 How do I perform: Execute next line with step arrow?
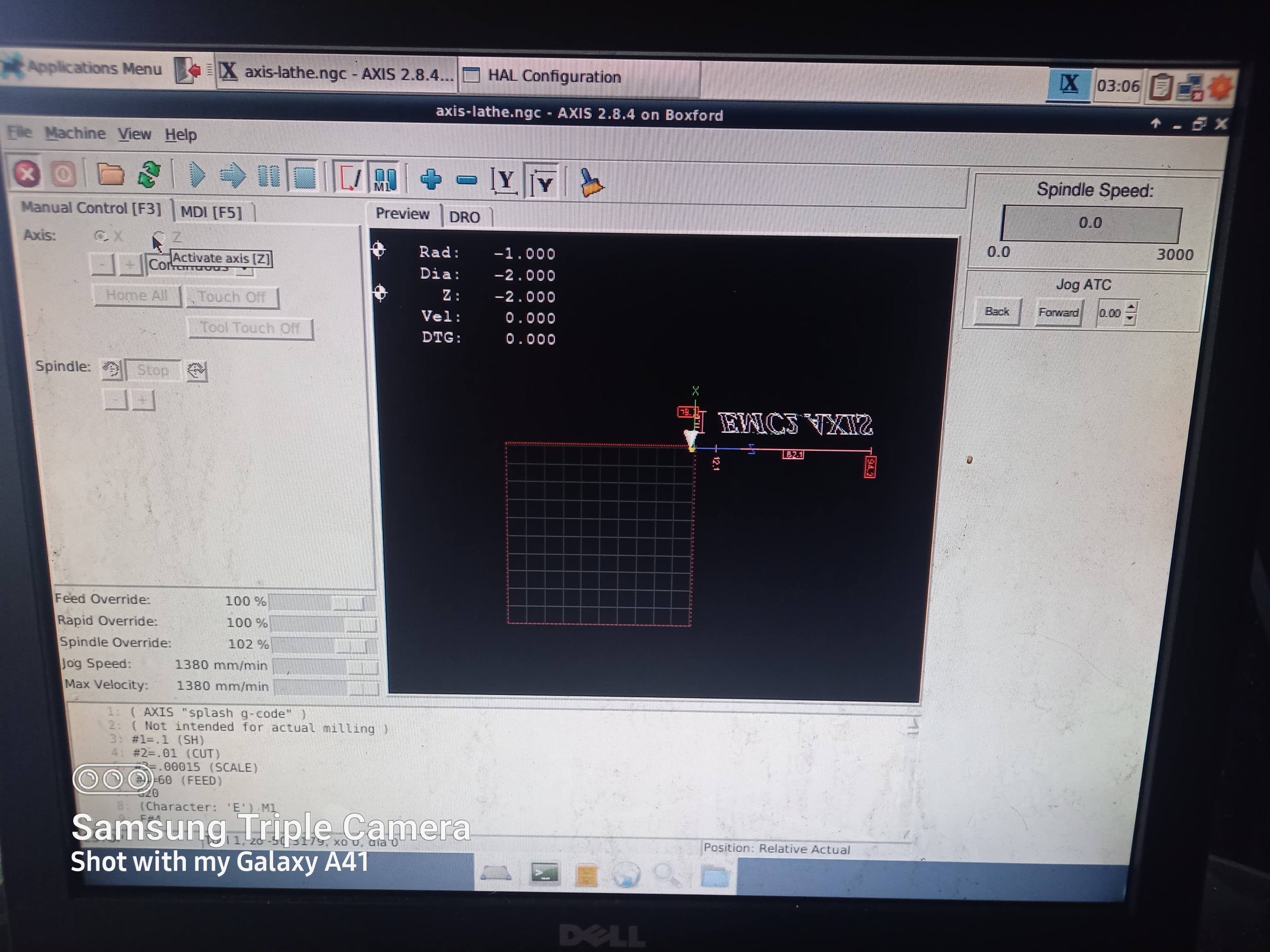pyautogui.click(x=233, y=176)
